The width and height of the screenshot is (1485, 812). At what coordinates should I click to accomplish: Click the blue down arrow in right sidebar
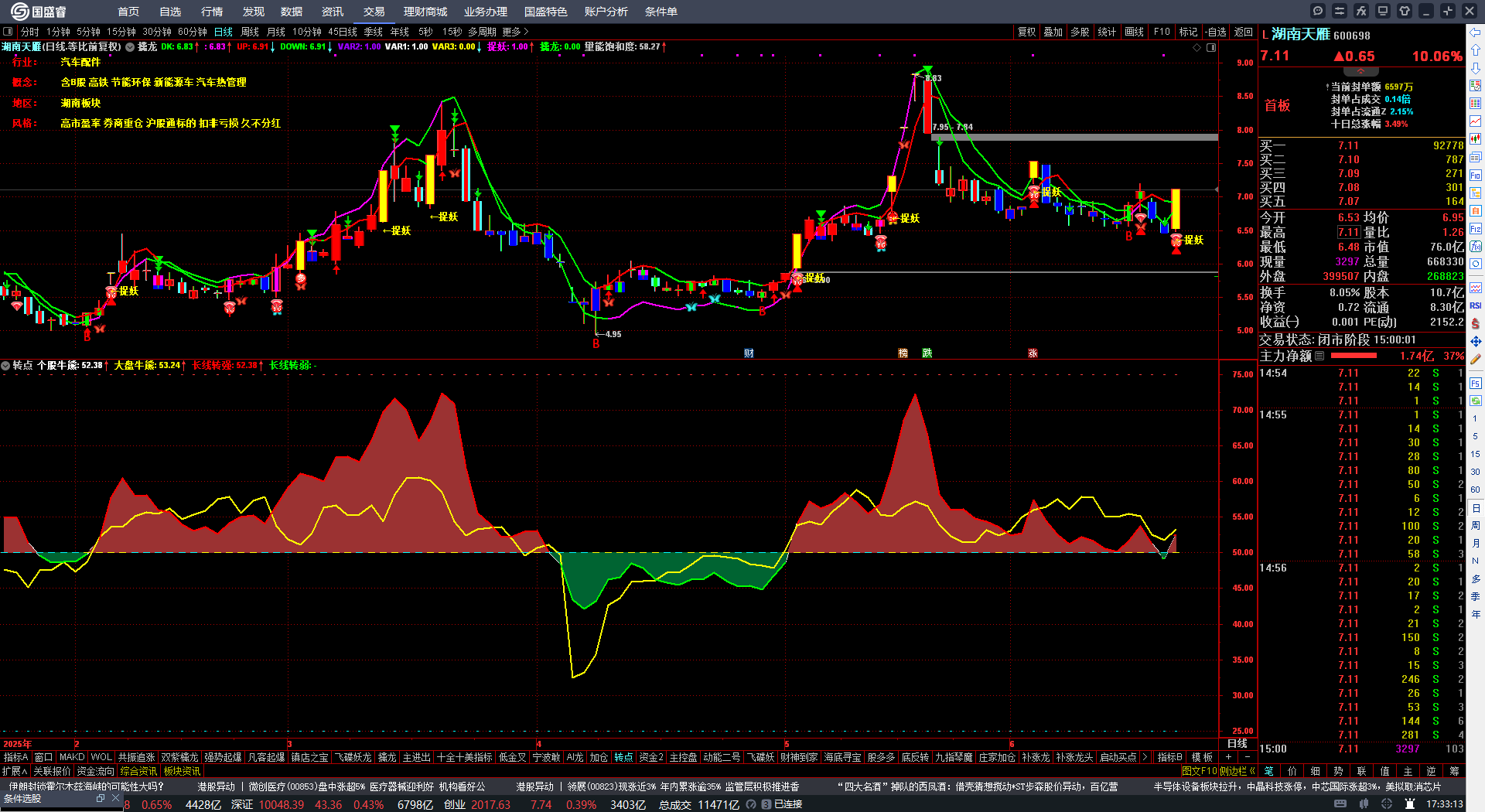[x=1476, y=68]
